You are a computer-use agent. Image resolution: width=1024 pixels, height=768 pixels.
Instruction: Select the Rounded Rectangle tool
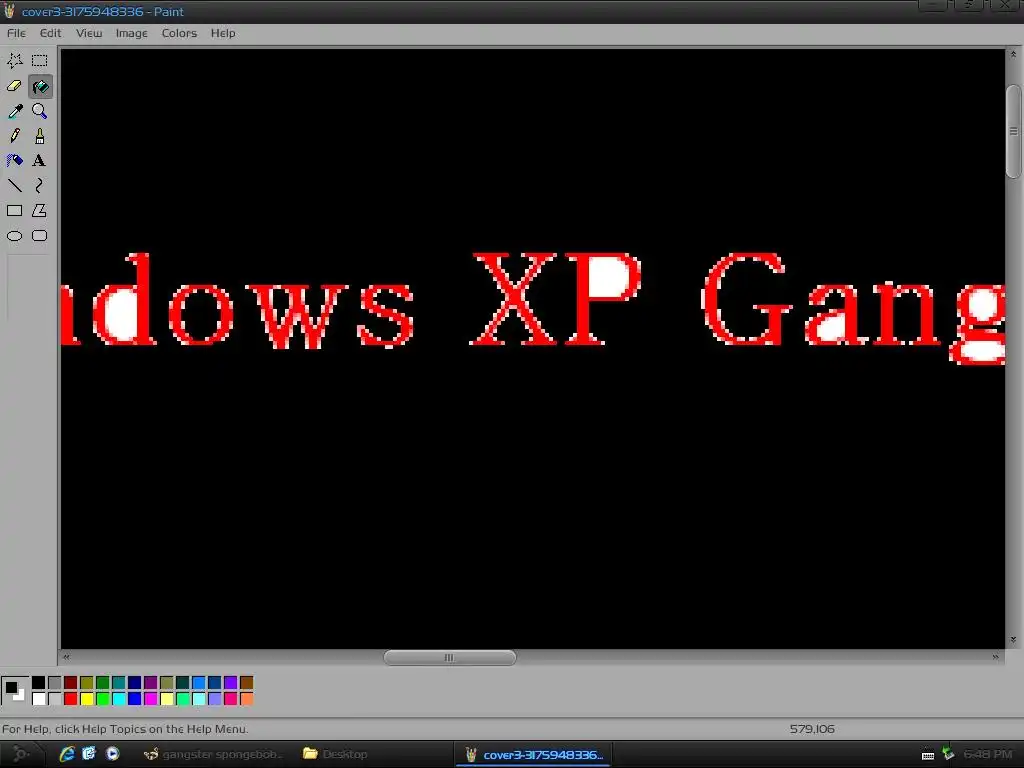pos(40,236)
